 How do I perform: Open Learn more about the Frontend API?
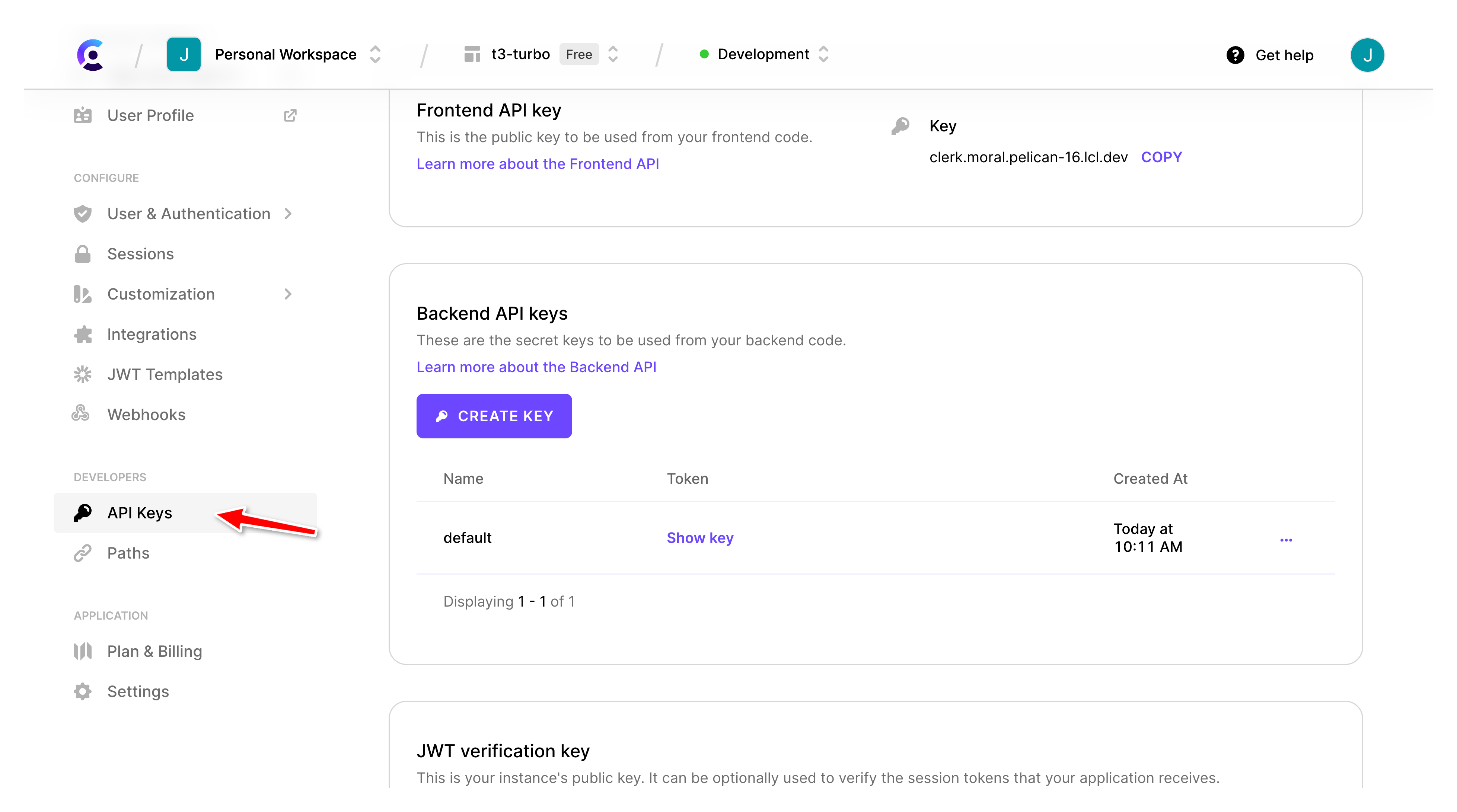(x=537, y=164)
